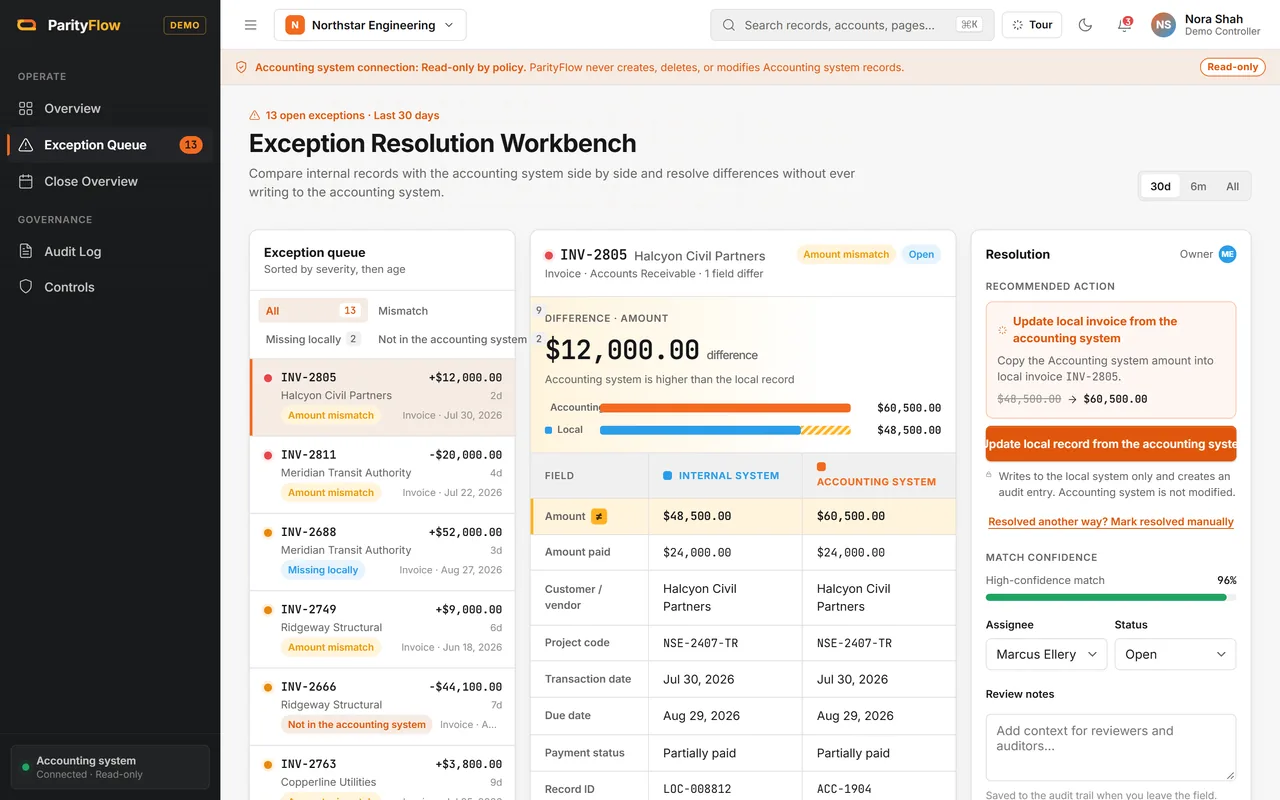Screen dimensions: 1280x800
Task: Toggle dark mode with the moon icon
Action: 1085,25
